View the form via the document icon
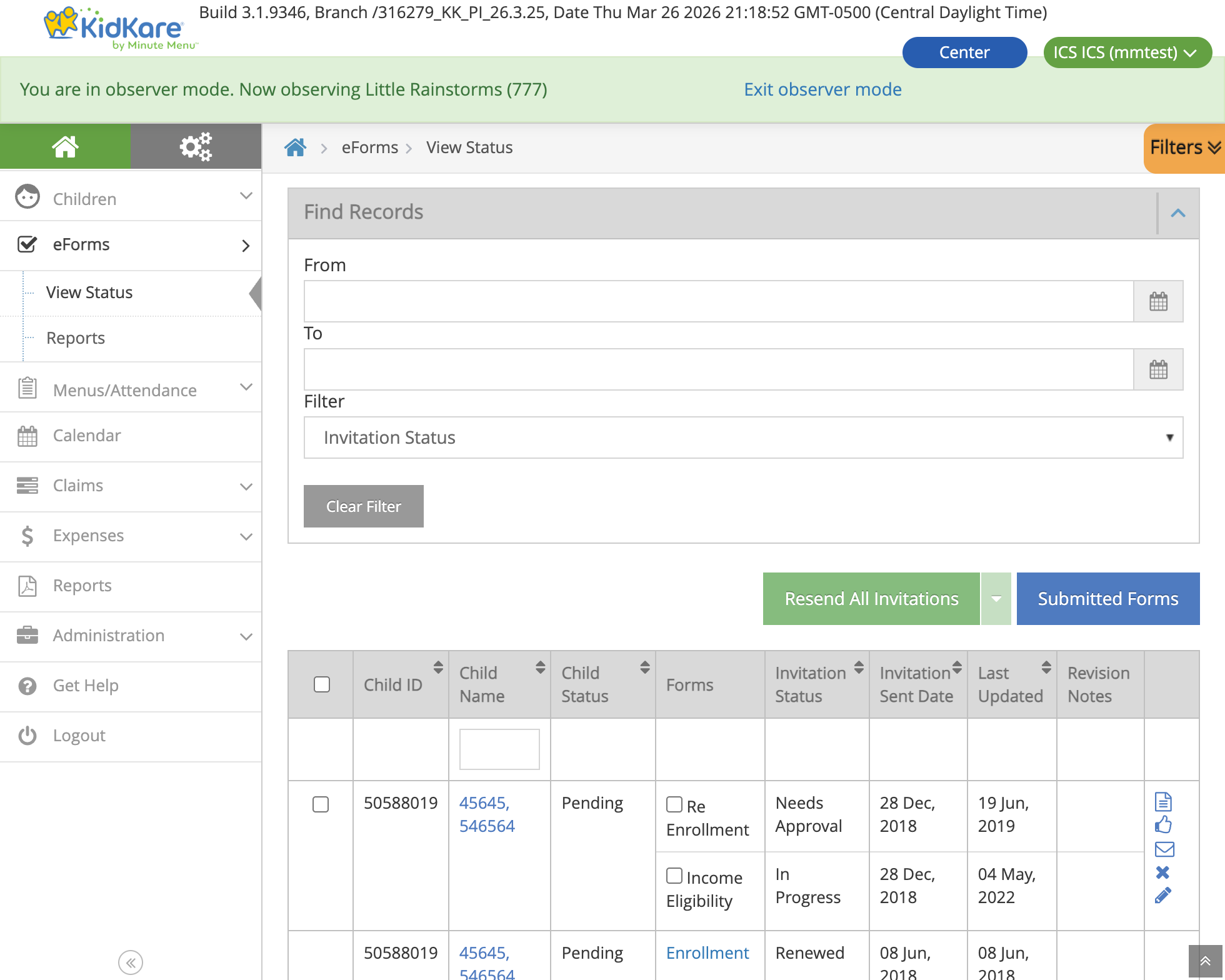 coord(1163,801)
